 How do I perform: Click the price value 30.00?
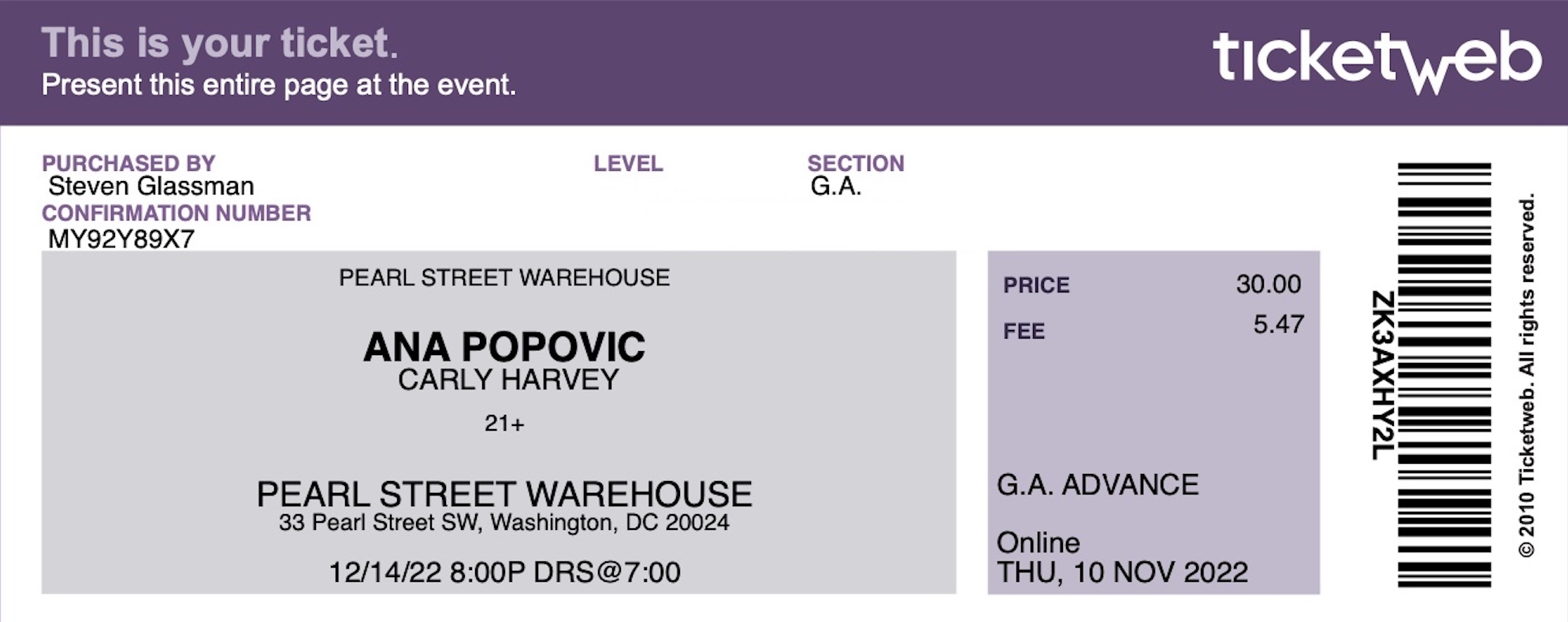point(1269,284)
